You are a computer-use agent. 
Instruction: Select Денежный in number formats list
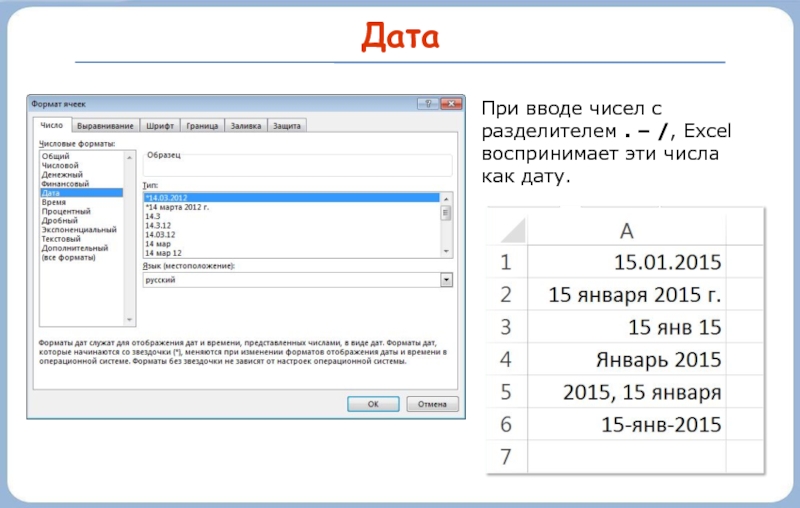[x=60, y=175]
